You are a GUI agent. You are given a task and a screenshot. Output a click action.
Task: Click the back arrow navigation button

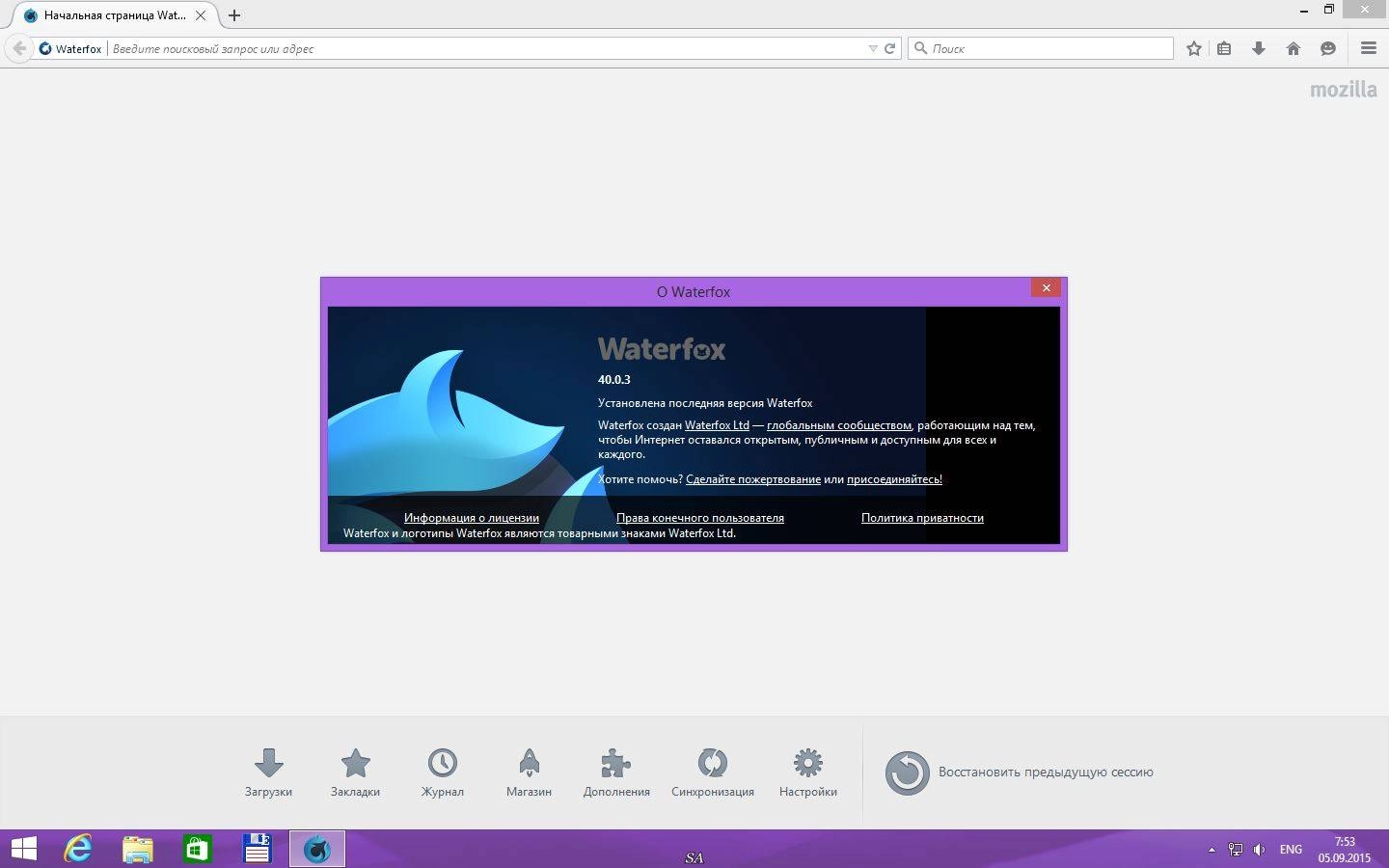19,48
